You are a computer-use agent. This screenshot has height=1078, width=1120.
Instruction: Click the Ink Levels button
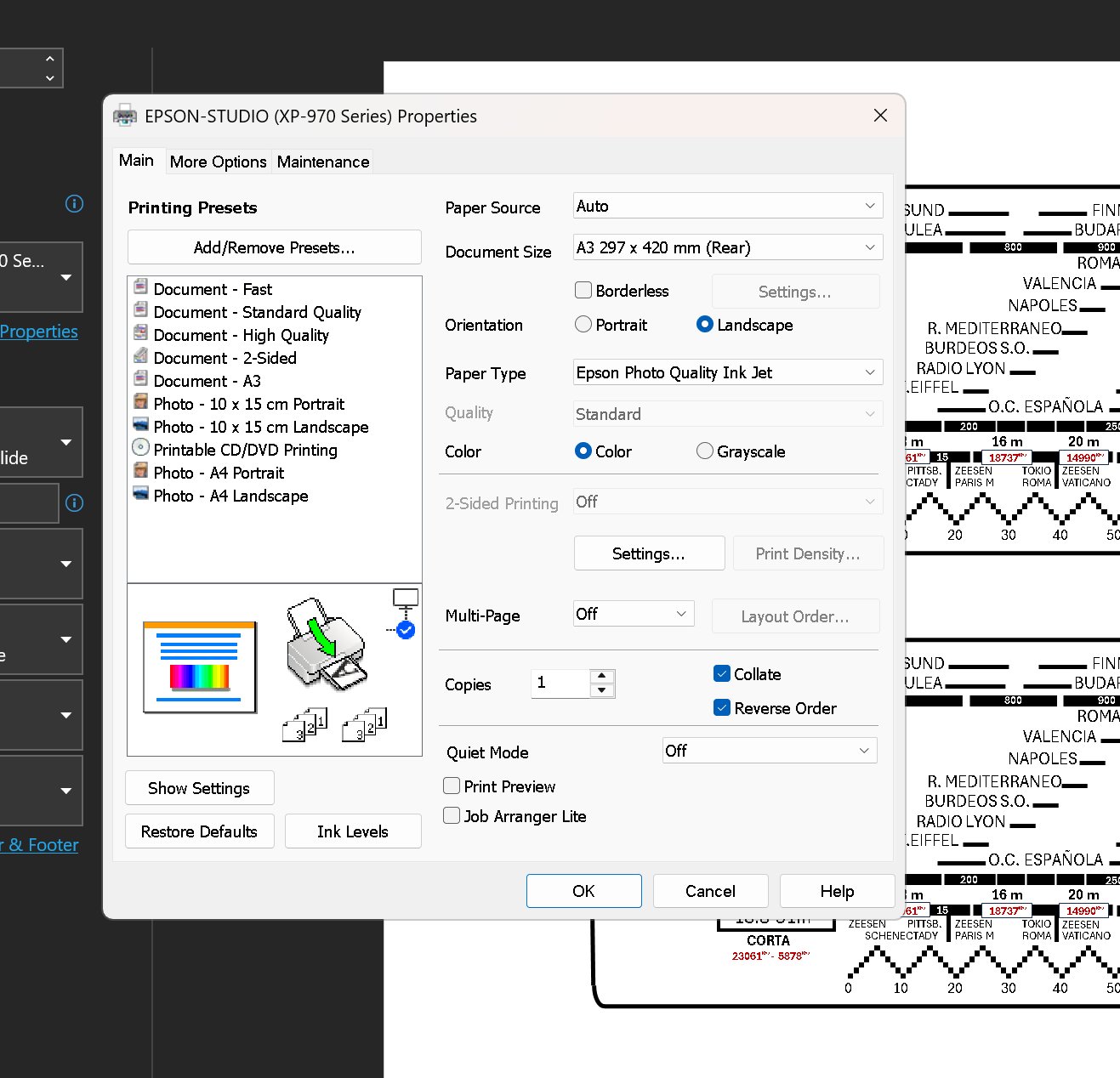click(x=353, y=831)
